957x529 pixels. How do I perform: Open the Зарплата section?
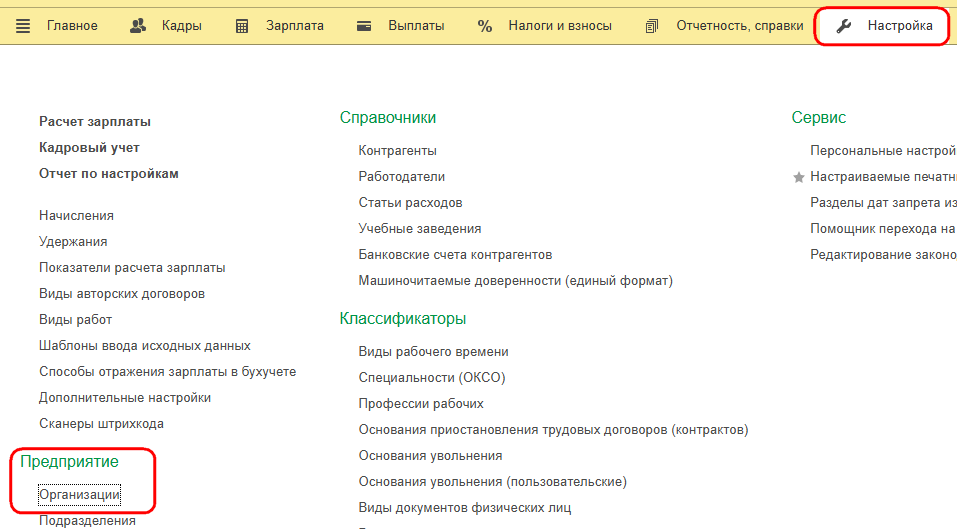295,26
